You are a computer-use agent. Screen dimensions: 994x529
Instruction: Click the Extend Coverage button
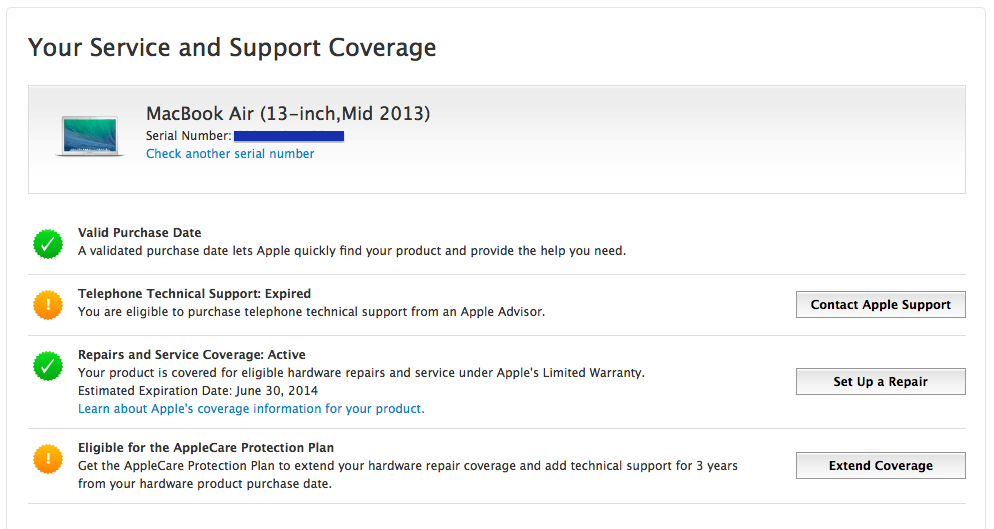point(881,466)
